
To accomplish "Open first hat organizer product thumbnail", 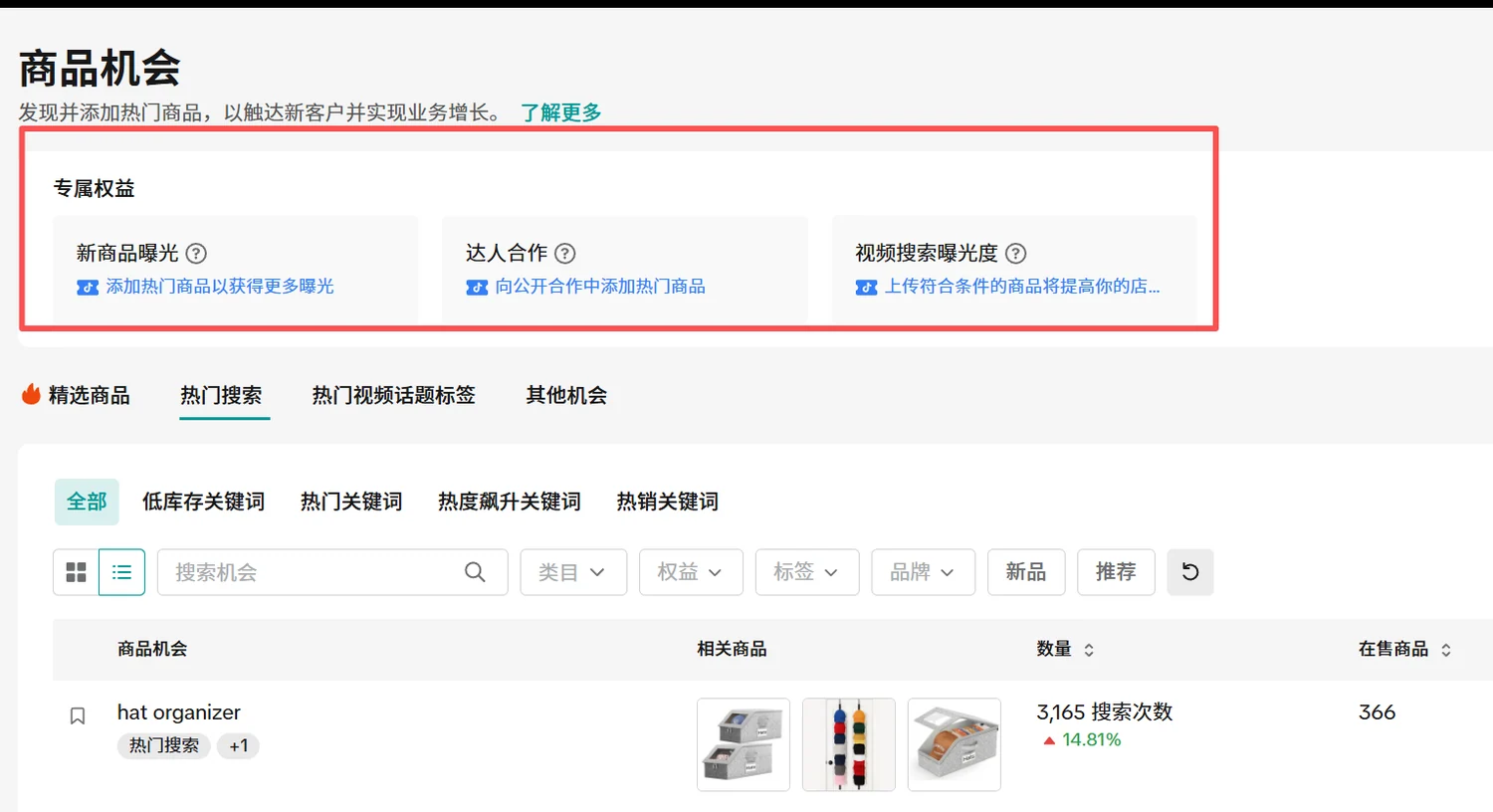I will [744, 744].
